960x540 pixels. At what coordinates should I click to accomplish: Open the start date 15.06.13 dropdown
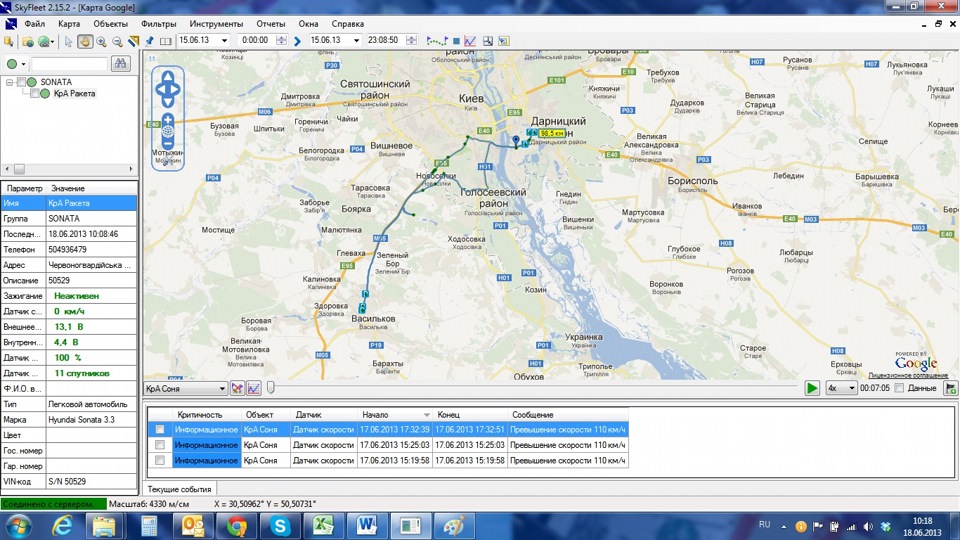[224, 40]
